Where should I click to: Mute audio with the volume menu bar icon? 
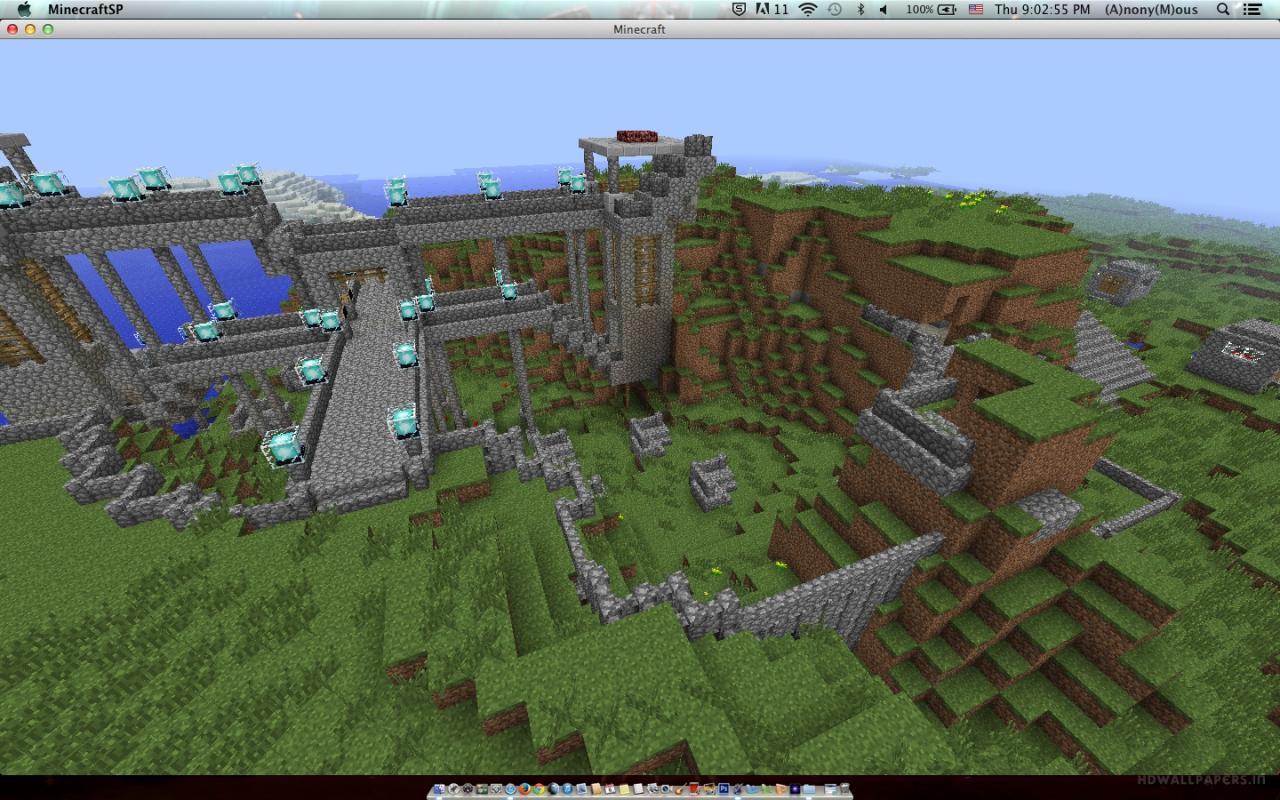(x=884, y=9)
